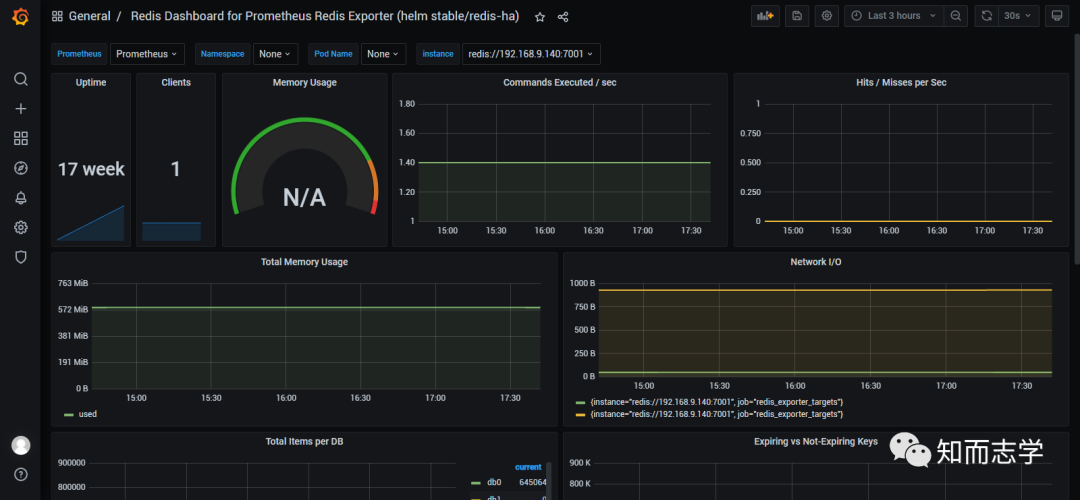The width and height of the screenshot is (1080, 500).
Task: Click the db0 legend color swatch
Action: (476, 482)
